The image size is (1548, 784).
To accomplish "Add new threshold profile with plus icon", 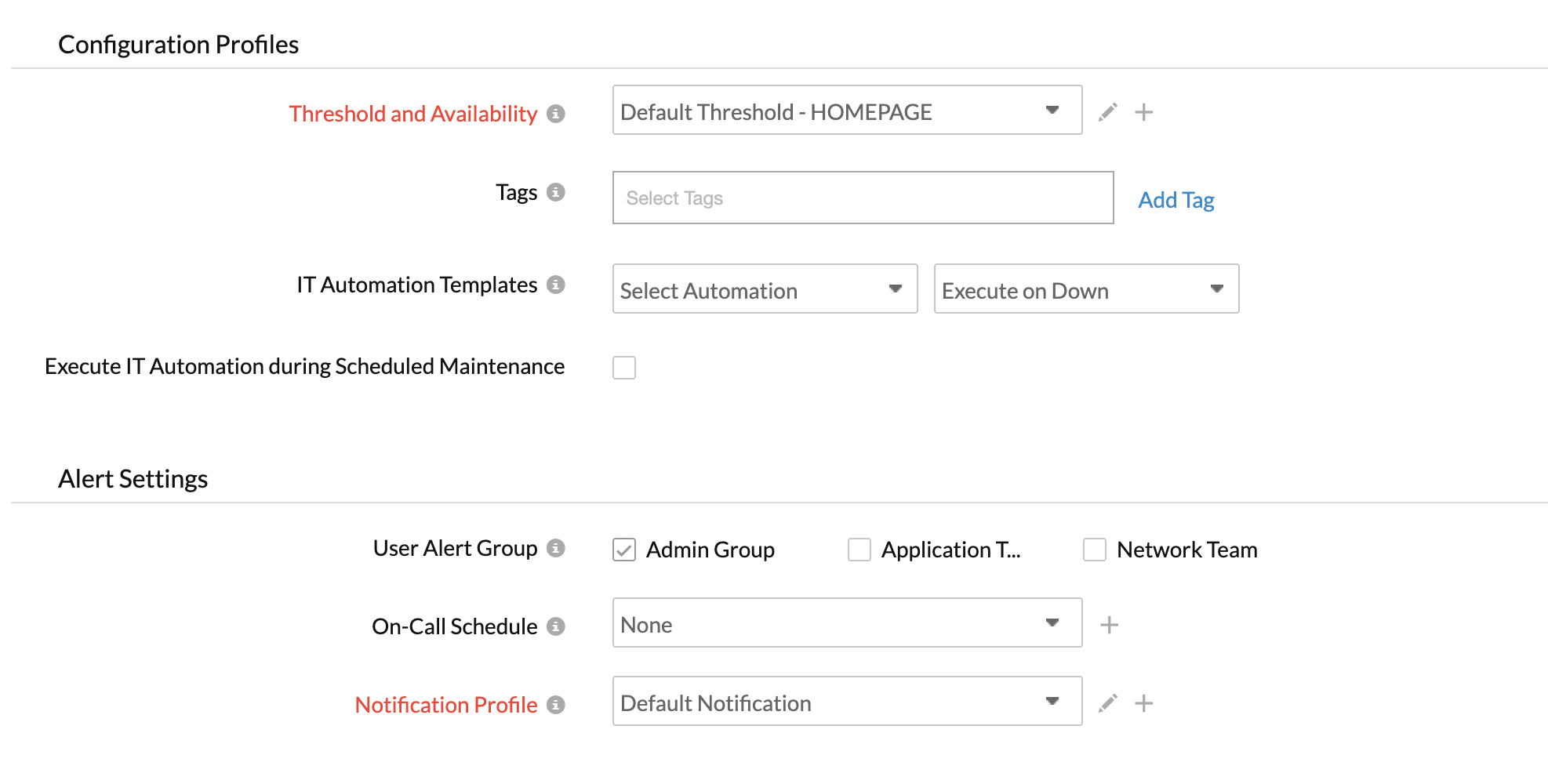I will 1143,112.
